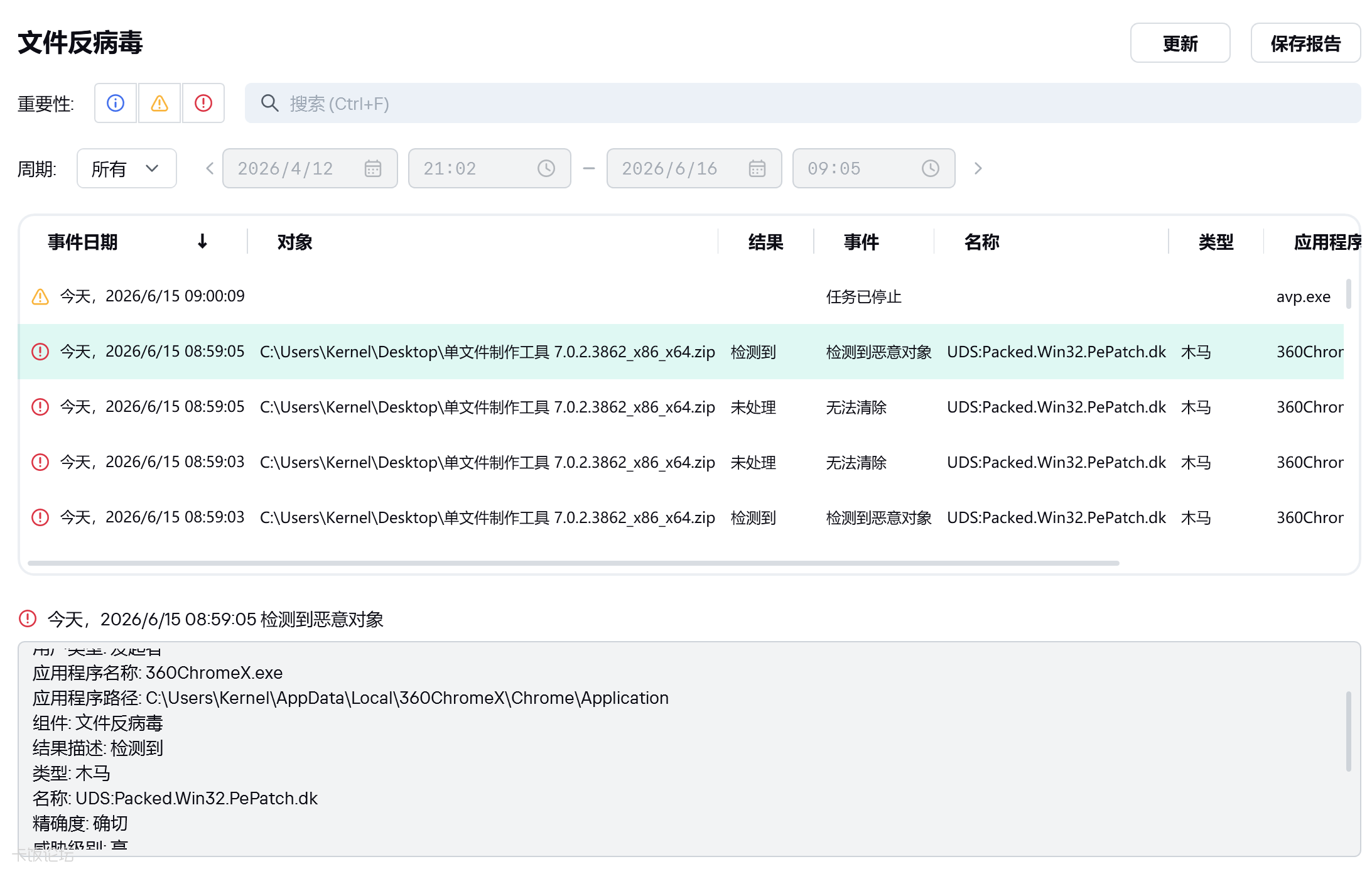Screen dimensions: 1372x869
Task: Click warning icon of 09:00:09 event
Action: [x=40, y=296]
